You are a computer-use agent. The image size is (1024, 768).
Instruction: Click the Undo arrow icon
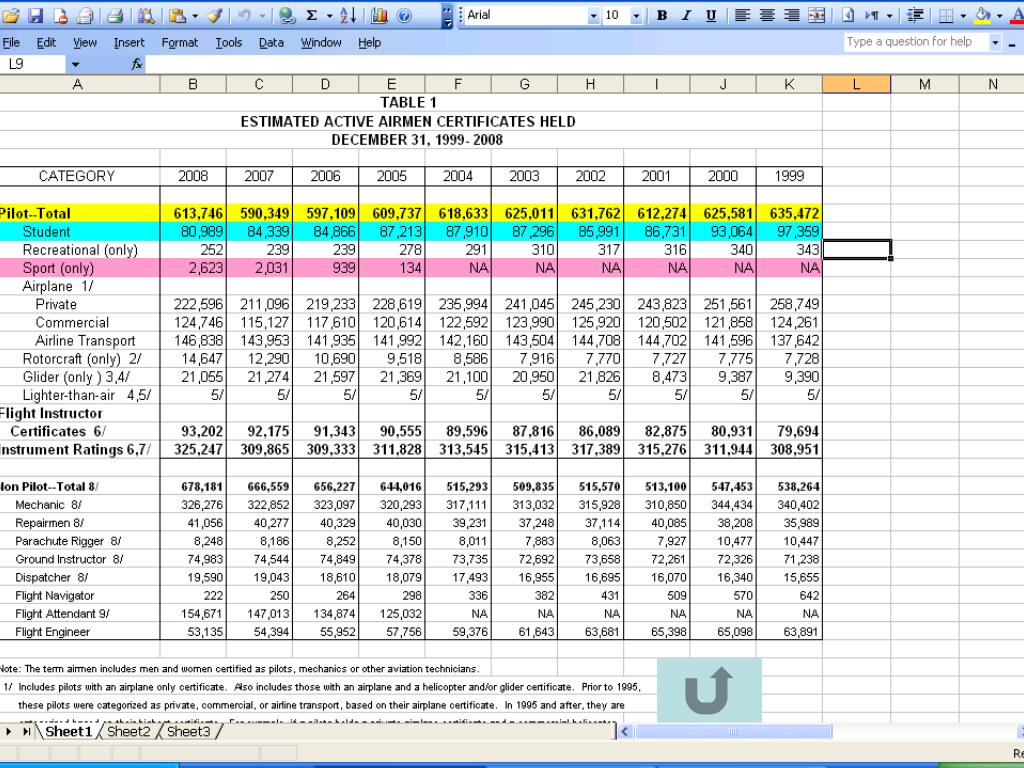point(244,15)
